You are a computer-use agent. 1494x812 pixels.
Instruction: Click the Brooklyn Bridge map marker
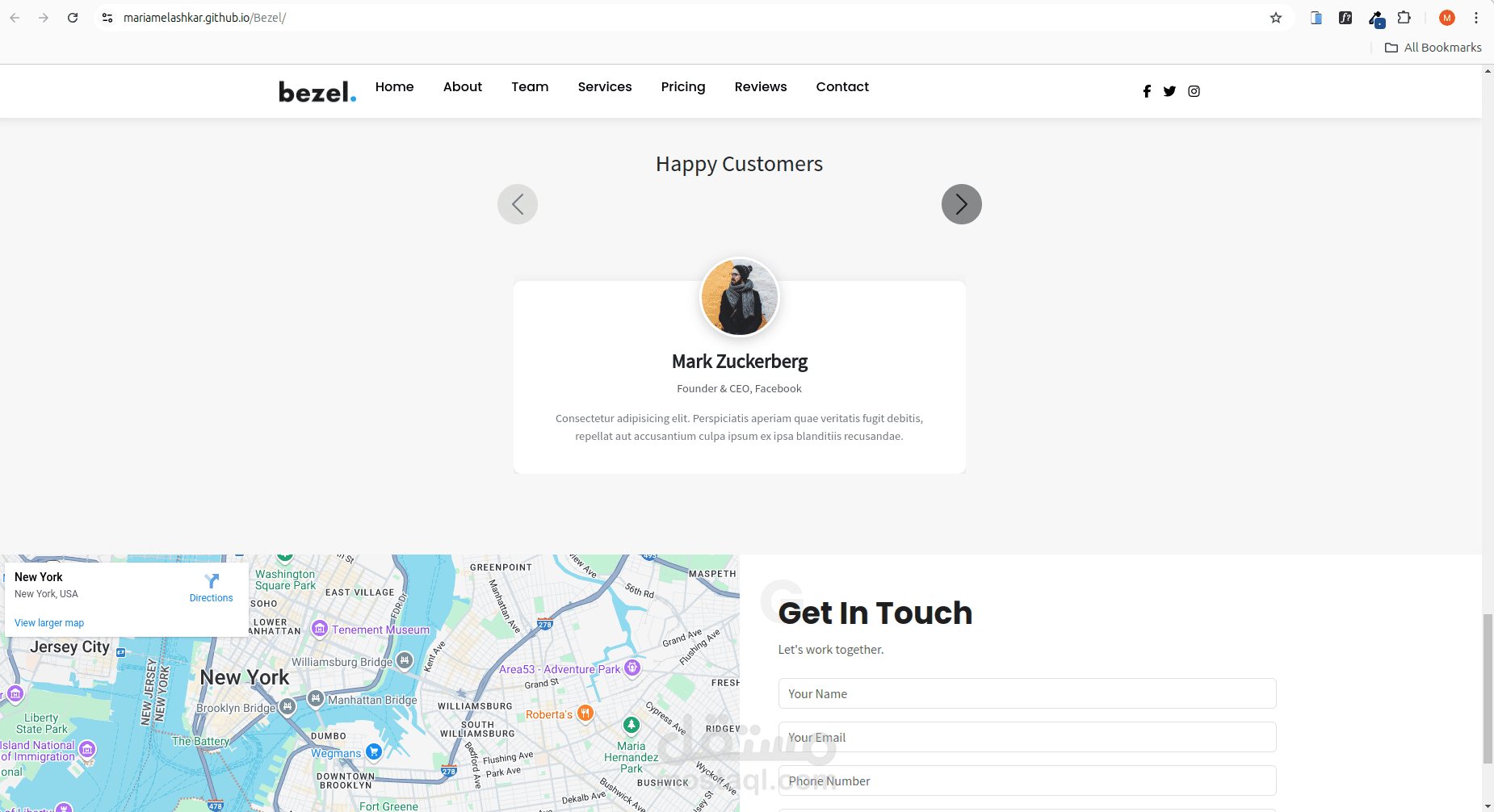click(x=287, y=707)
